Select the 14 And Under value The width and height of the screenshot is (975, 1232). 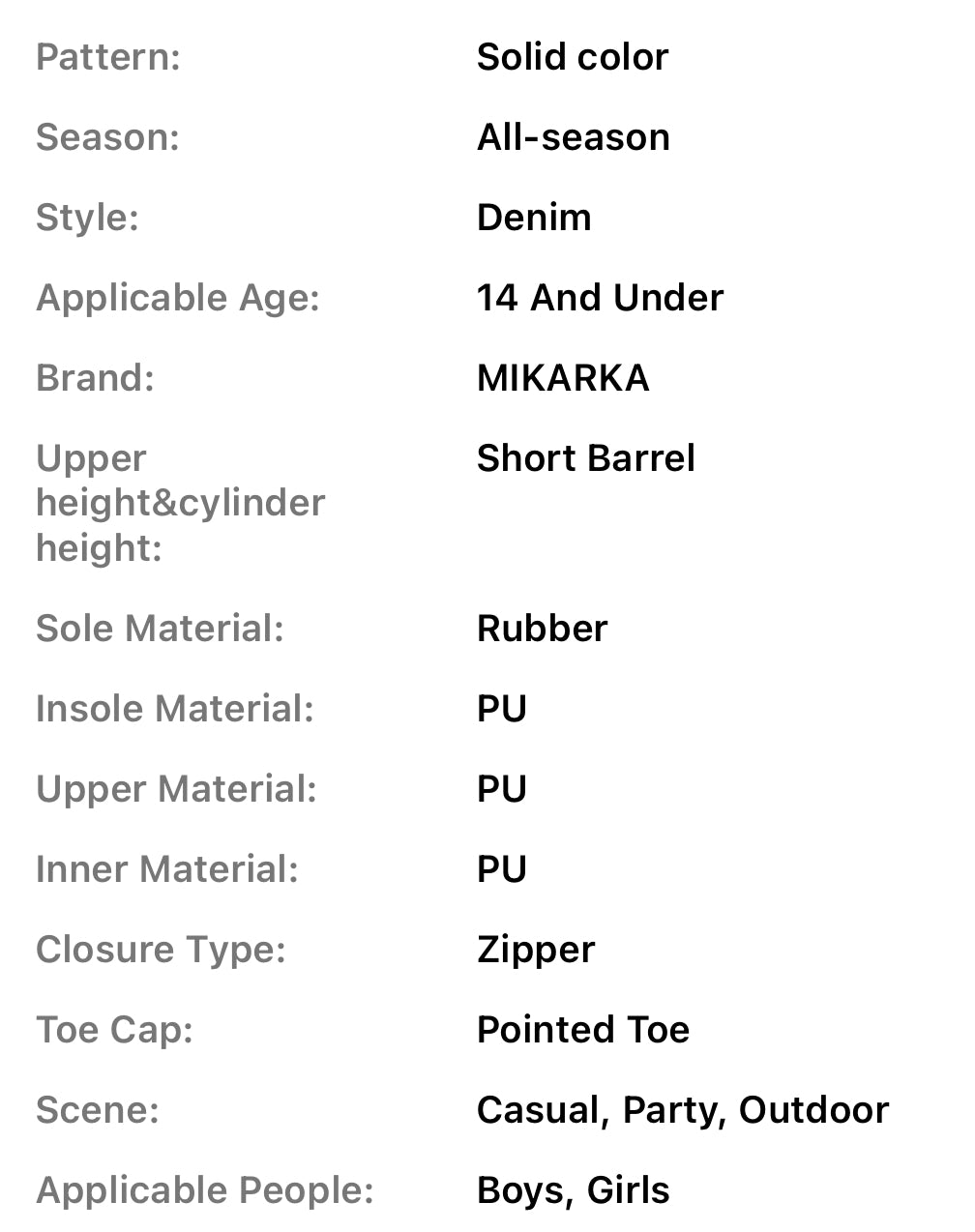pos(600,298)
